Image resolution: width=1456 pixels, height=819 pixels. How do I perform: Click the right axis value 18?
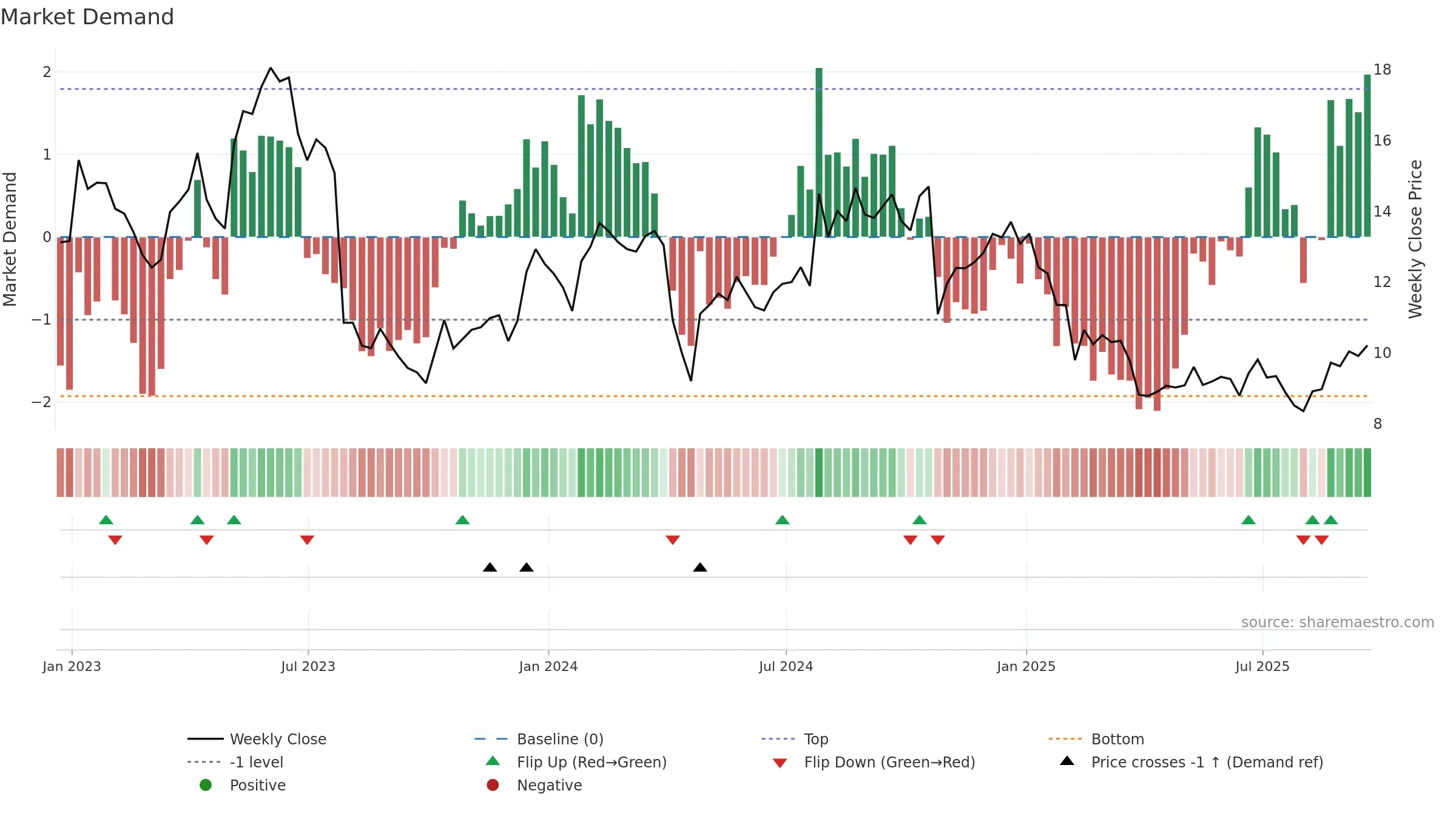(1383, 70)
